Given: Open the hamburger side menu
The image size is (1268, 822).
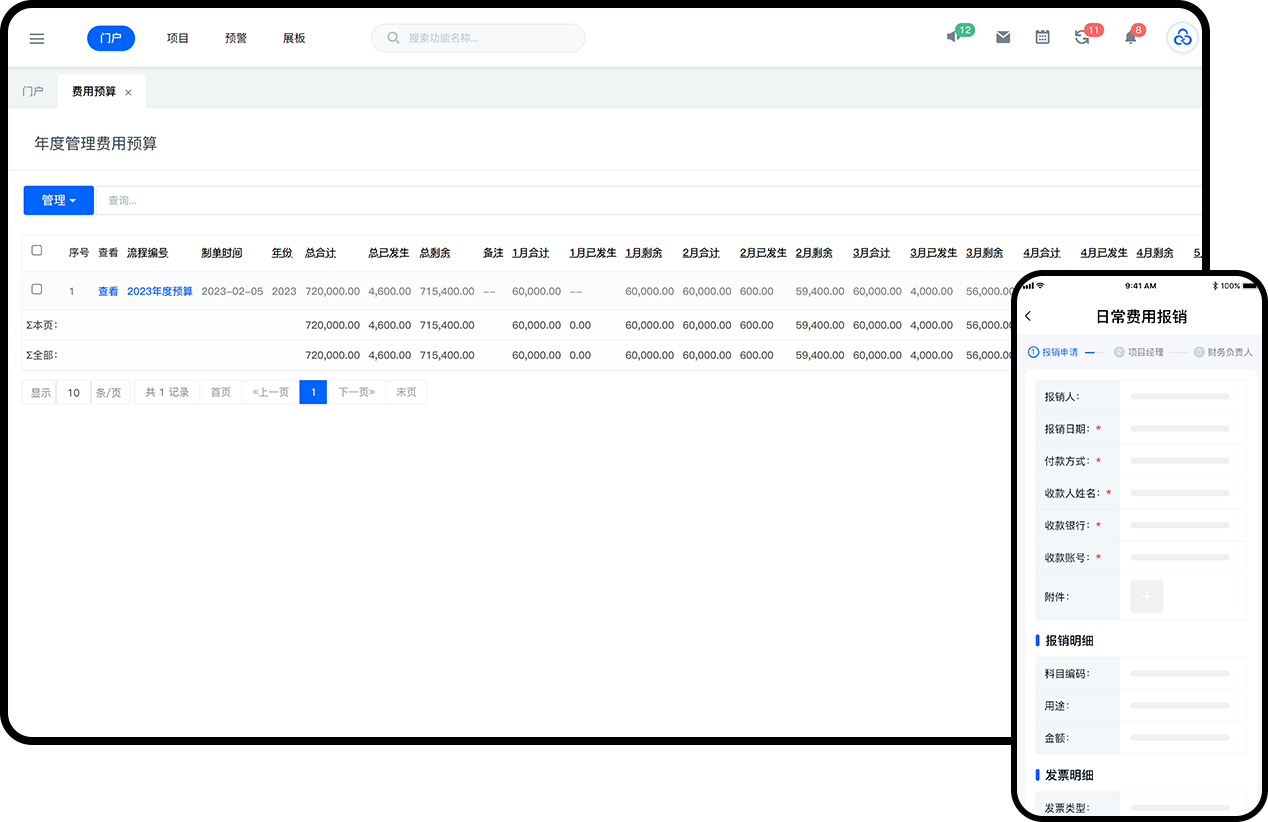Looking at the screenshot, I should pos(37,39).
